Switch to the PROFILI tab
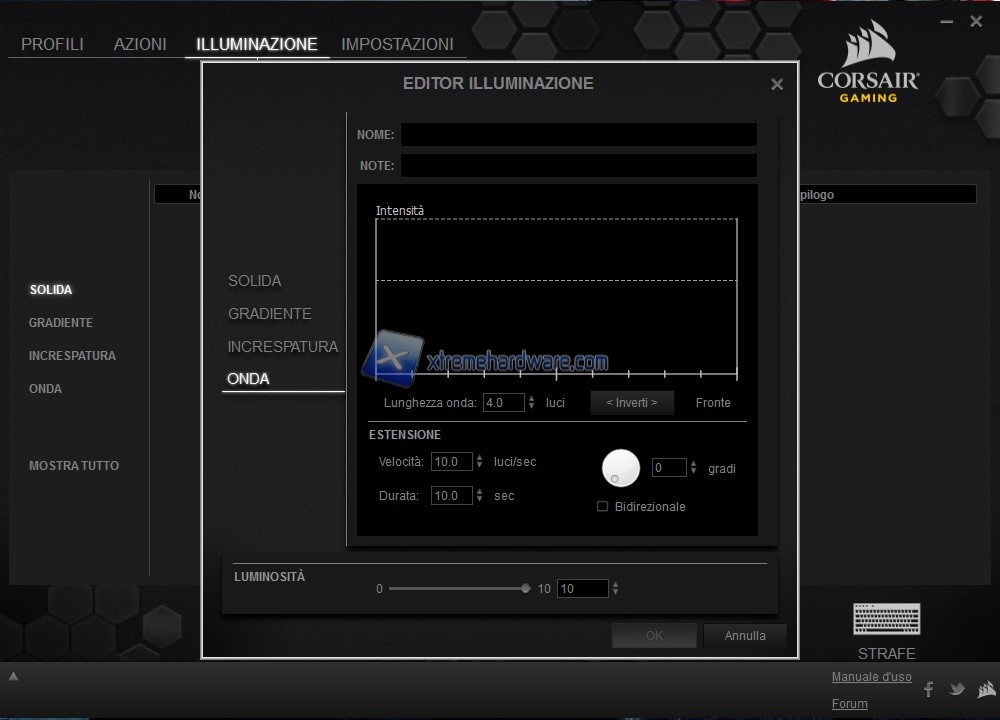Screen dimensions: 1000x720 (52, 44)
